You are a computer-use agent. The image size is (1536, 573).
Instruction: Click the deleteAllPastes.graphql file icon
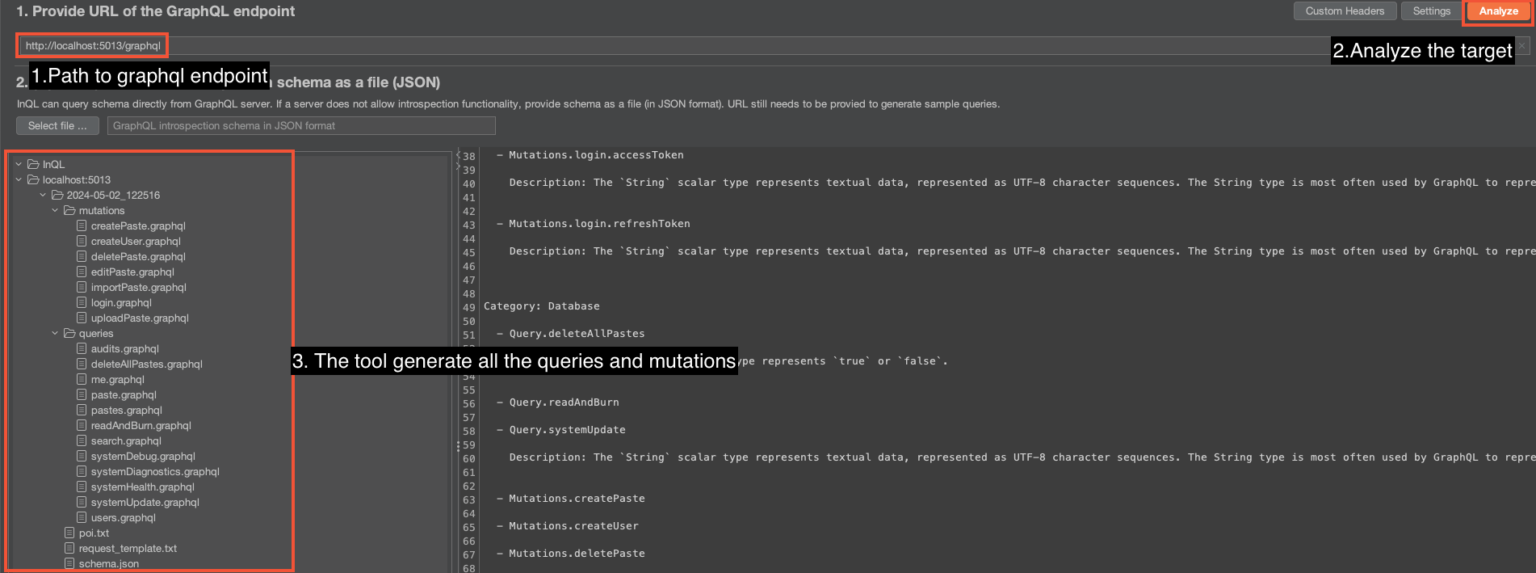point(82,365)
